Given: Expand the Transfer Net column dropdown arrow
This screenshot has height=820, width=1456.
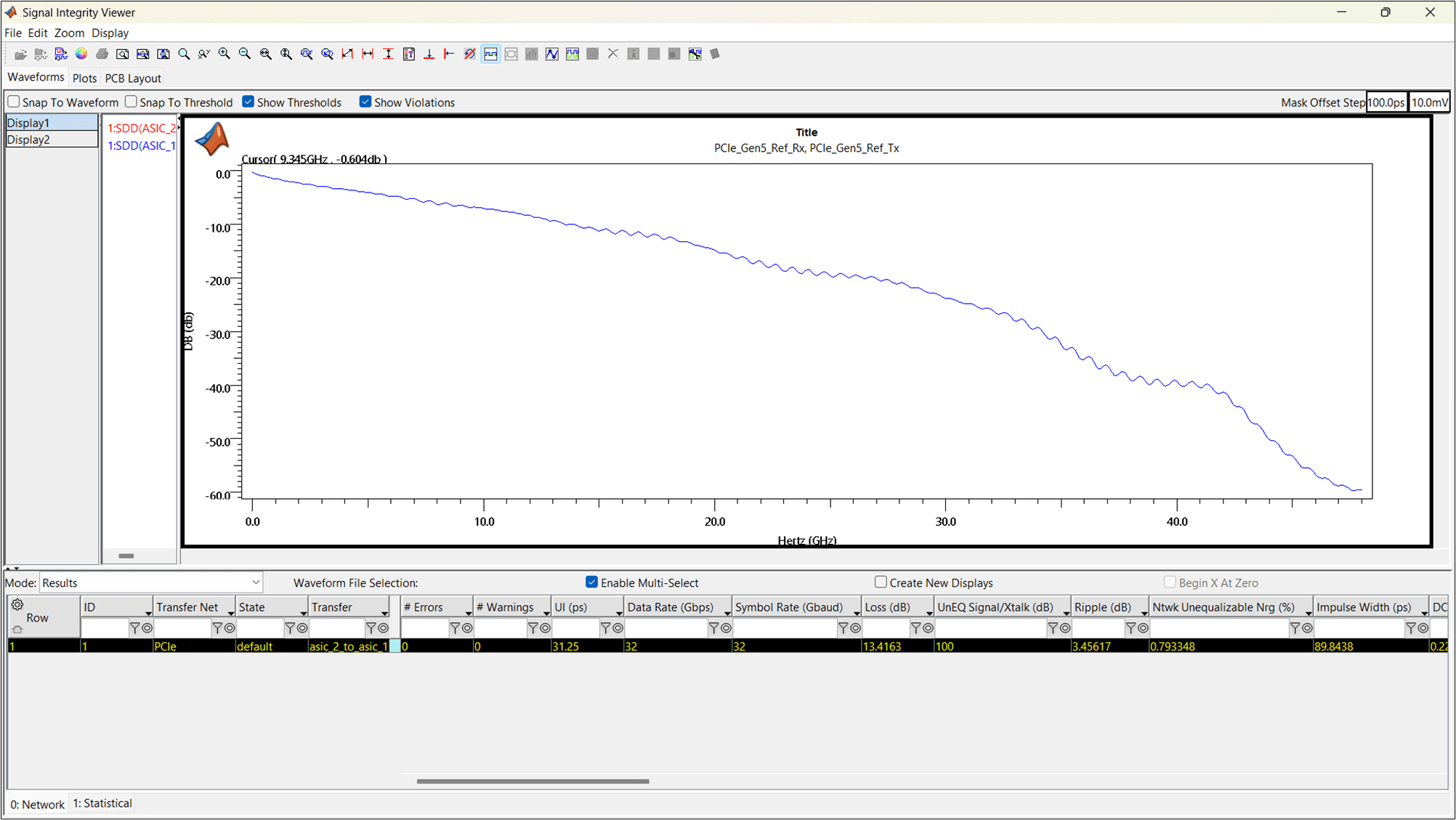Looking at the screenshot, I should pyautogui.click(x=230, y=613).
